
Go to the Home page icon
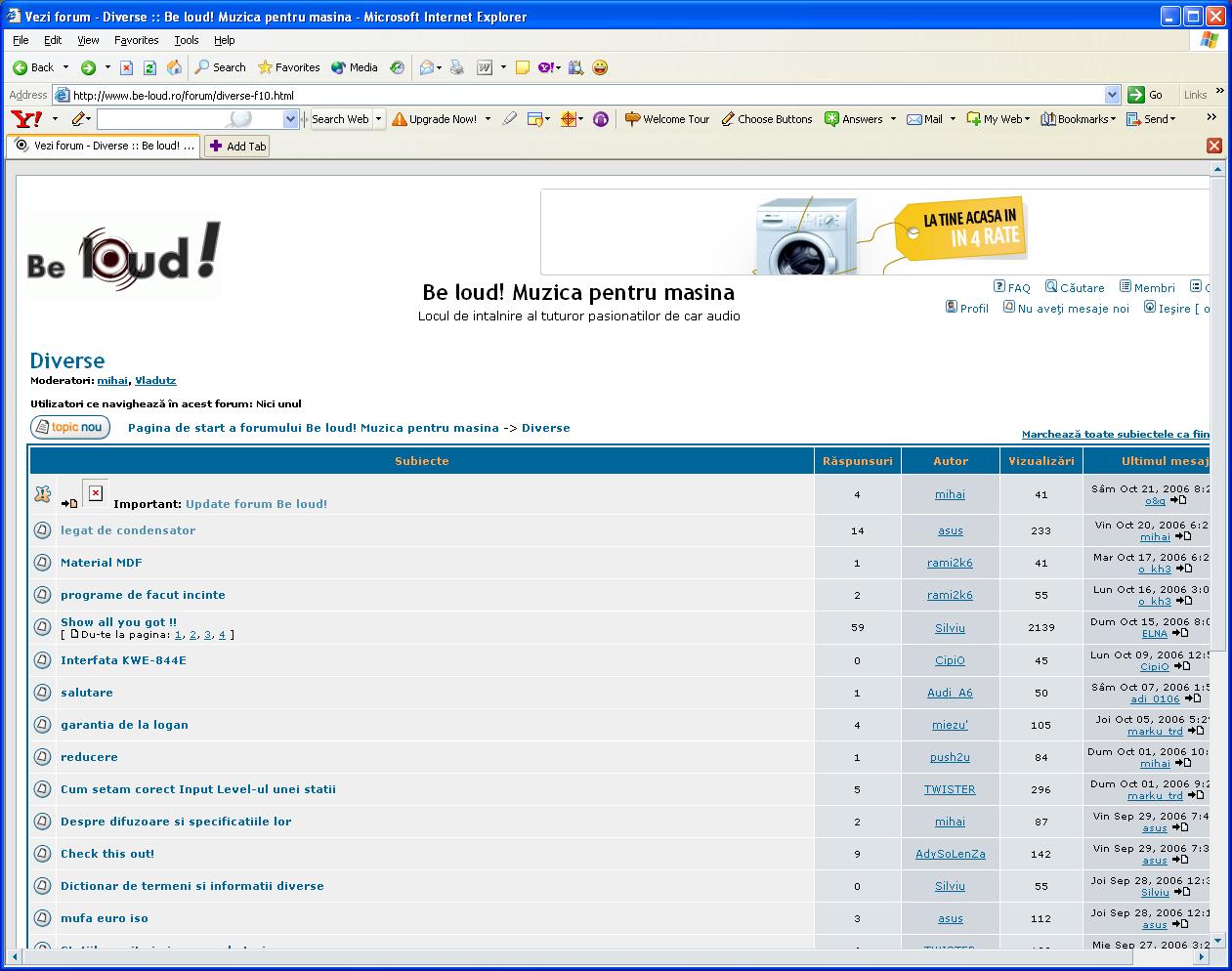[x=174, y=67]
